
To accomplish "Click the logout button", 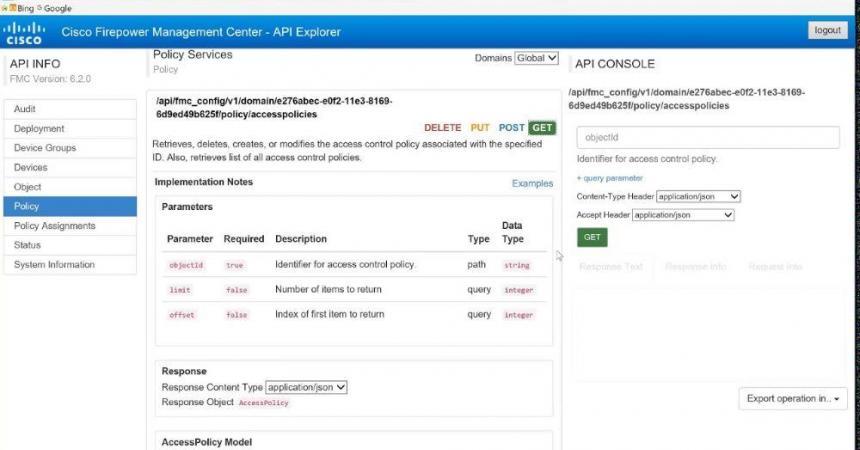I will click(x=827, y=30).
